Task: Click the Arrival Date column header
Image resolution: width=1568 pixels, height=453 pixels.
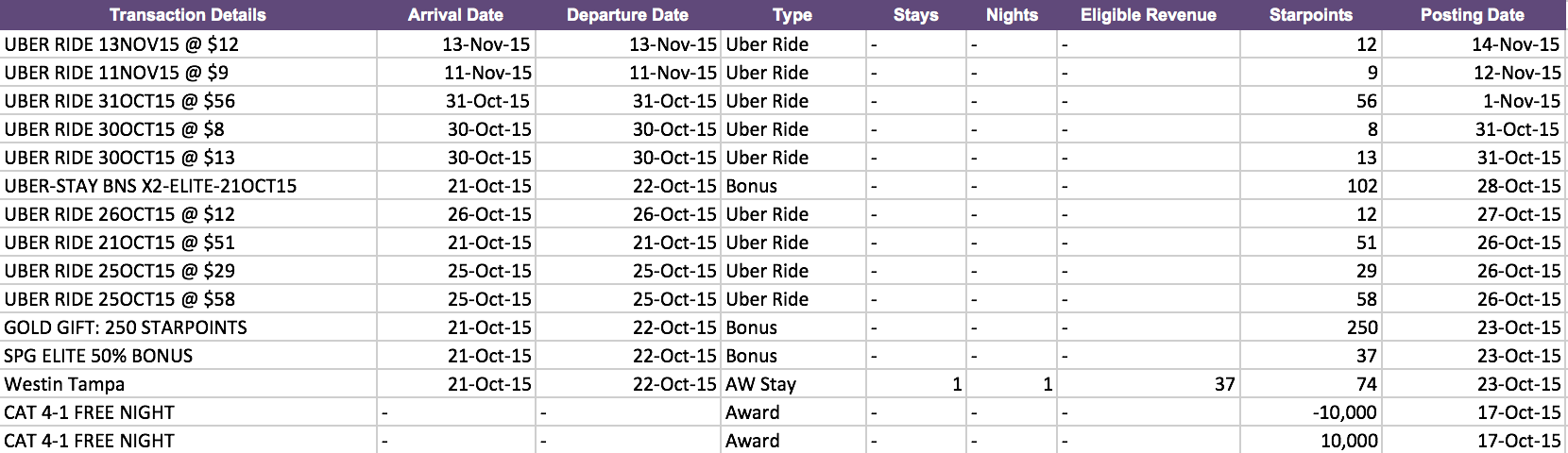Action: click(456, 15)
